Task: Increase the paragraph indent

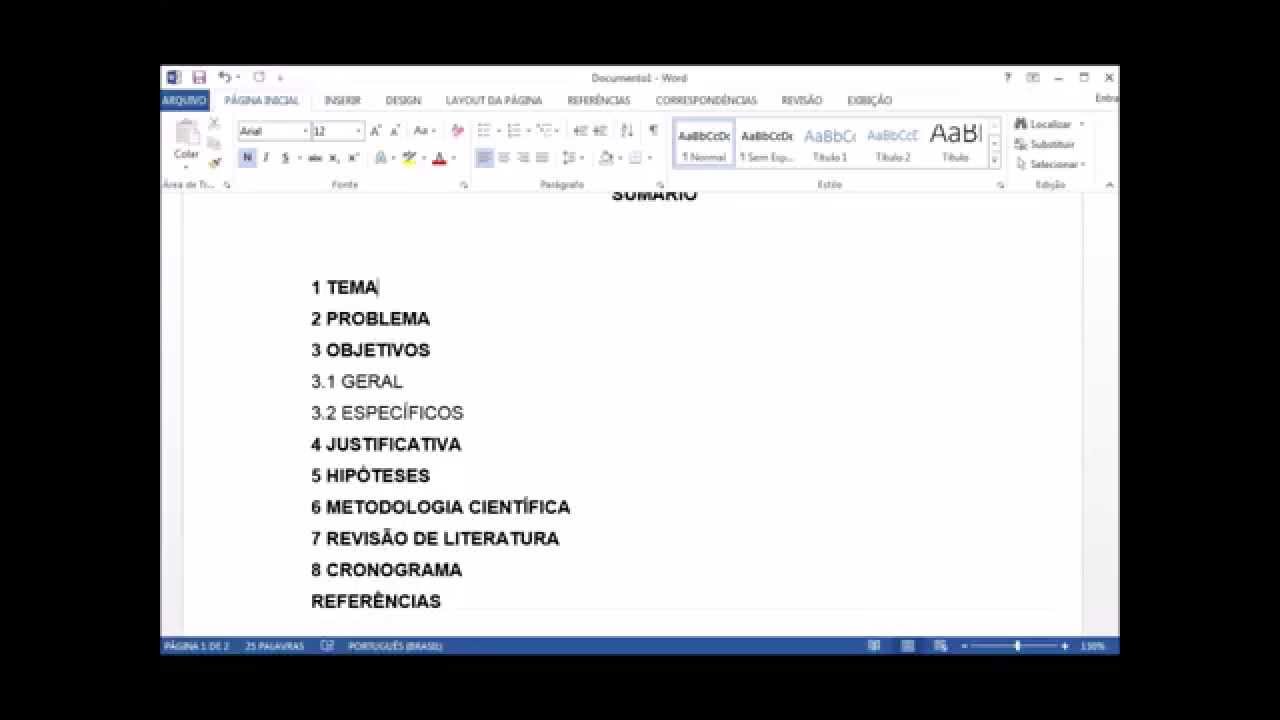Action: 600,131
